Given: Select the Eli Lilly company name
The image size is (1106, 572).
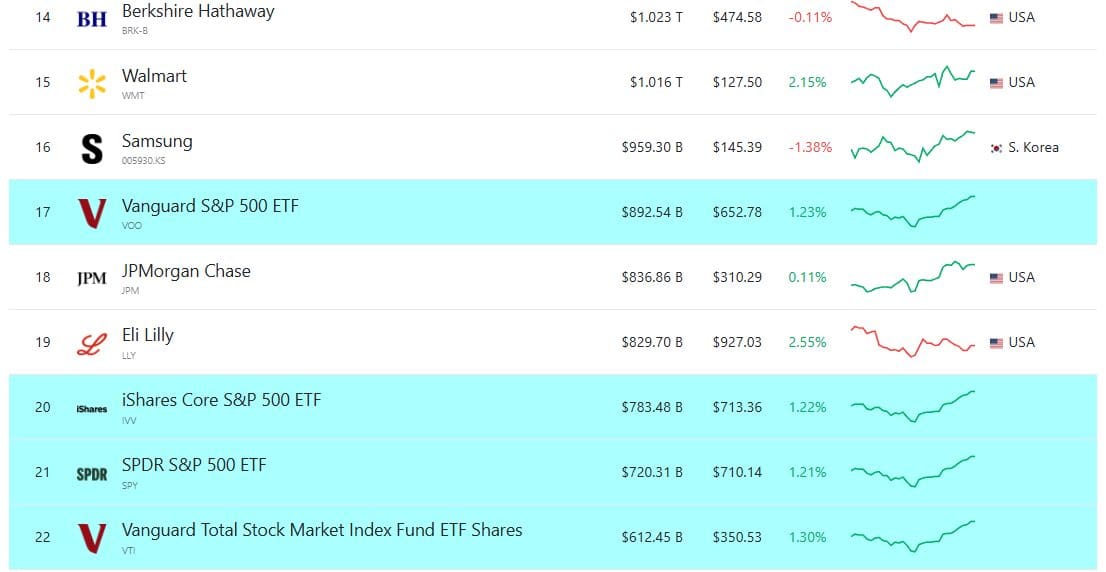Looking at the screenshot, I should (x=148, y=335).
